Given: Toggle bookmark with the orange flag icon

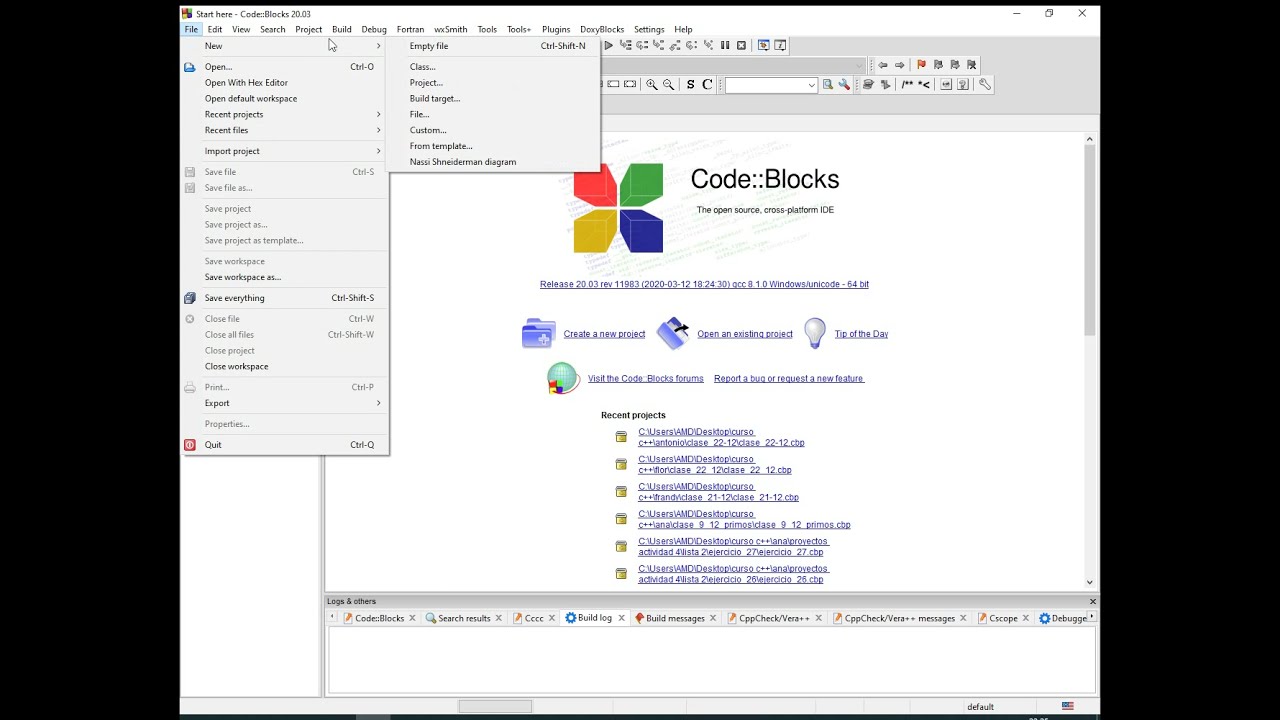Looking at the screenshot, I should coord(921,65).
